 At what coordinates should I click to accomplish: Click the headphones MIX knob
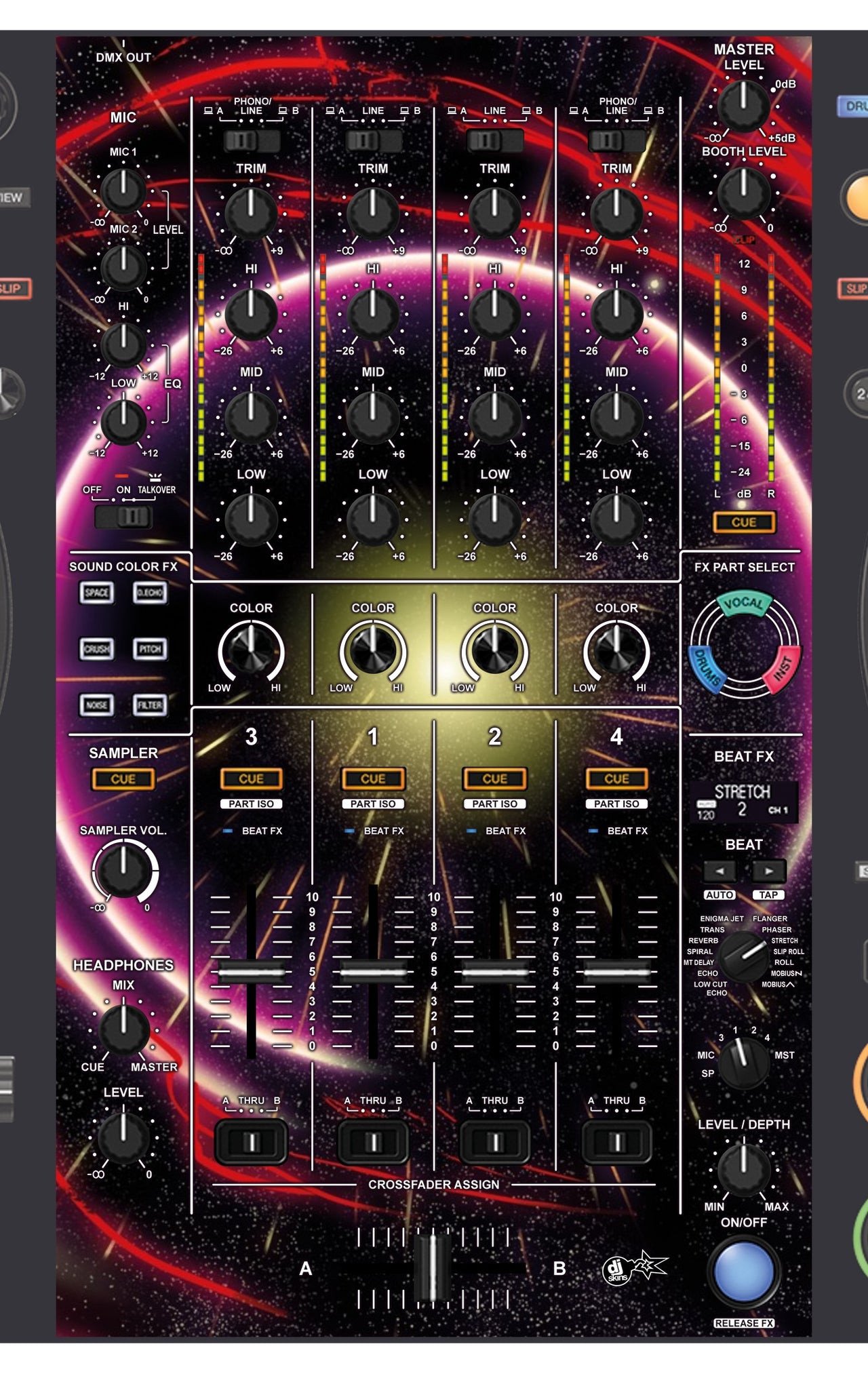click(123, 1029)
